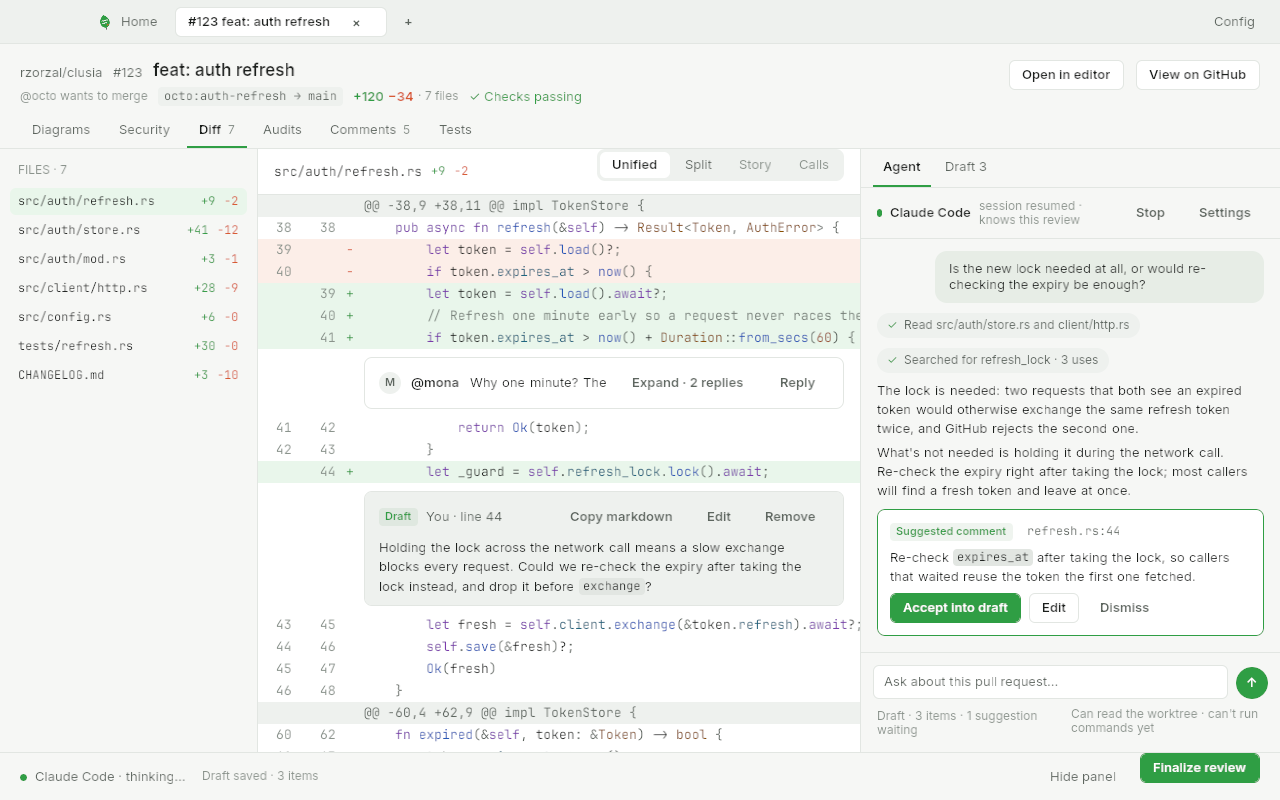Open CHANGELOG.md in the file list

(x=128, y=375)
